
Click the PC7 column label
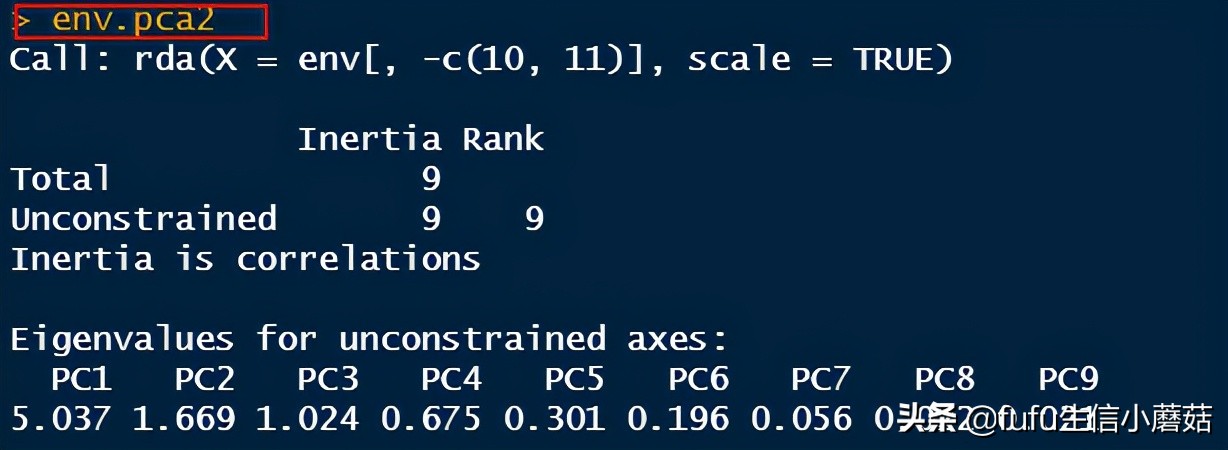coord(821,379)
